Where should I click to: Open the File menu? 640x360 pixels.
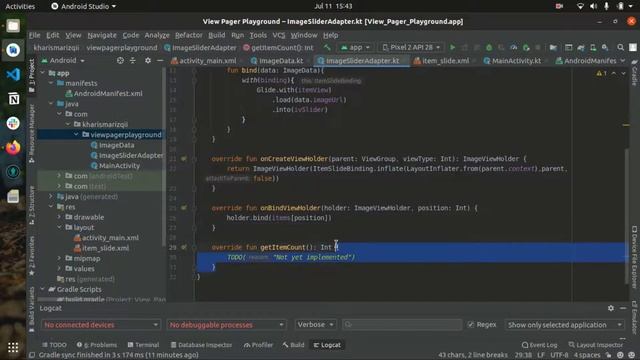point(35,35)
